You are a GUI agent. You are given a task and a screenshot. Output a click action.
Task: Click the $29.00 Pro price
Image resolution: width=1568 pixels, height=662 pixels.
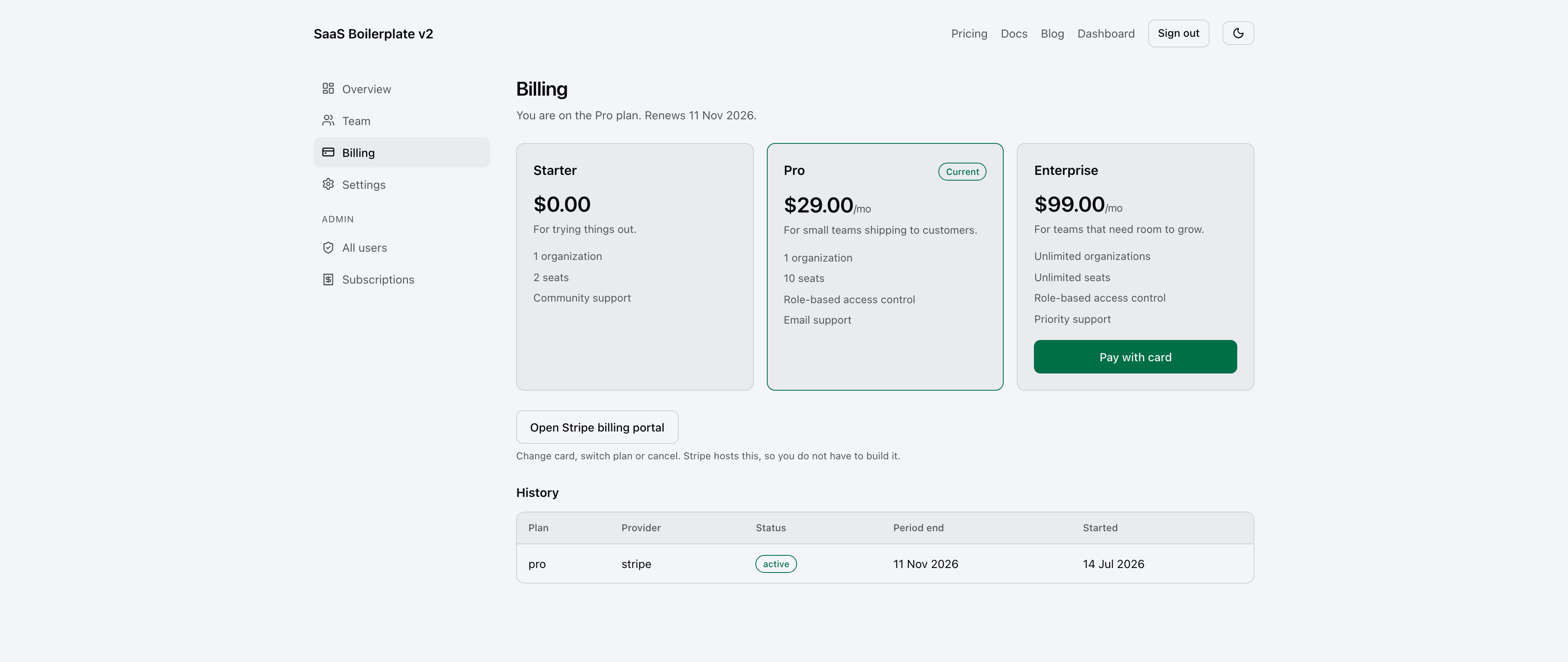click(818, 205)
